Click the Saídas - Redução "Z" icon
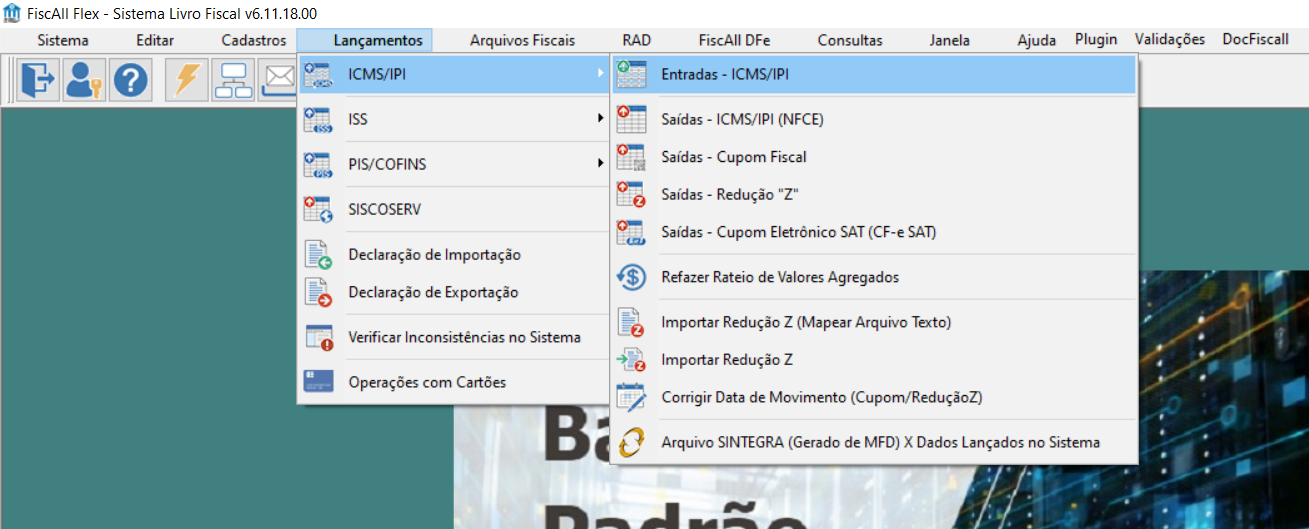Viewport: 1309px width, 529px height. tap(632, 194)
